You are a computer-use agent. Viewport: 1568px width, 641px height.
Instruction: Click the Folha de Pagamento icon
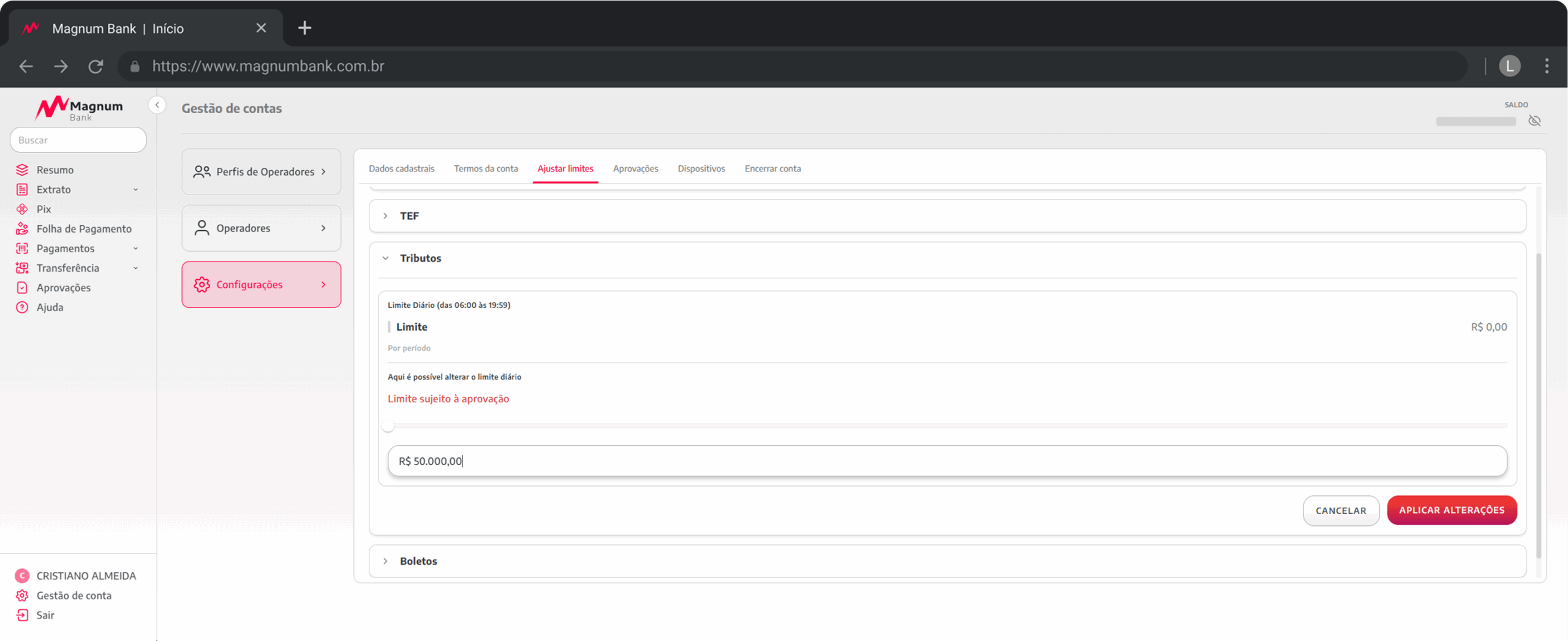pyautogui.click(x=22, y=228)
